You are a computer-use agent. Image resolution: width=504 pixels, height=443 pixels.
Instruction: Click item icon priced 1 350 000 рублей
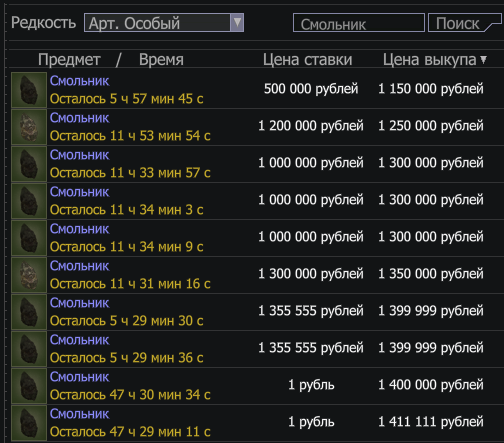click(x=29, y=275)
